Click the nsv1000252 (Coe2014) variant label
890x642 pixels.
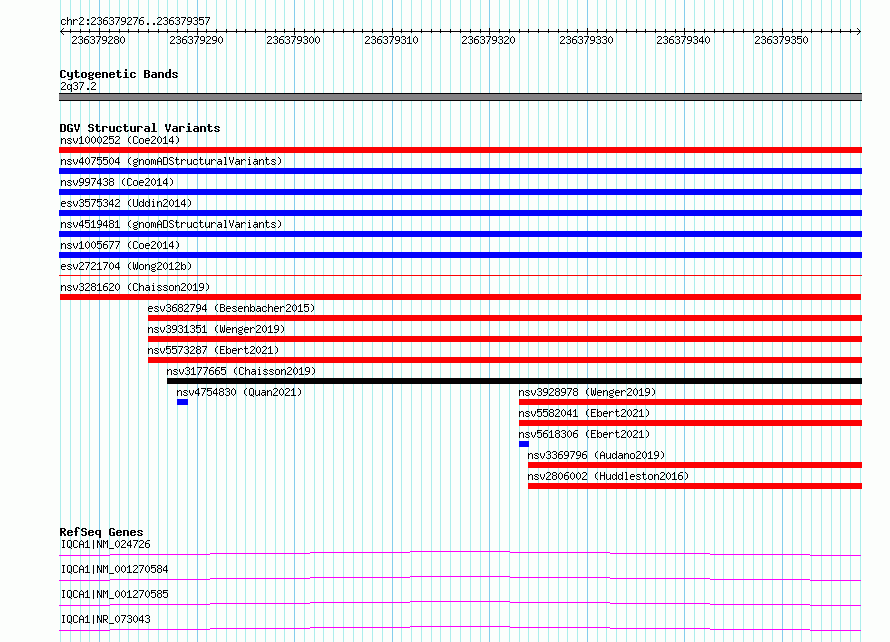[120, 140]
